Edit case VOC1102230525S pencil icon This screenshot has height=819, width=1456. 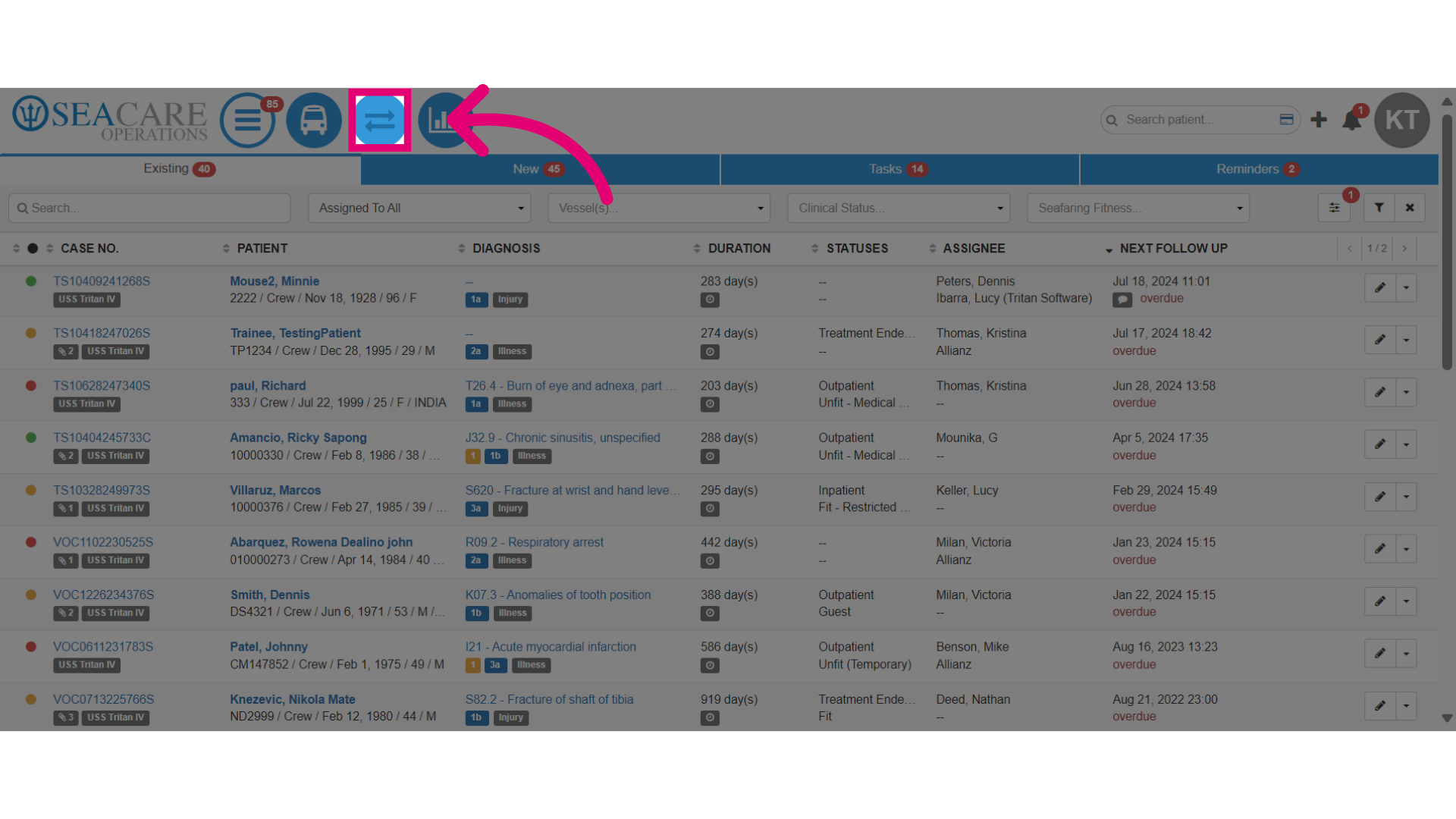click(x=1380, y=549)
